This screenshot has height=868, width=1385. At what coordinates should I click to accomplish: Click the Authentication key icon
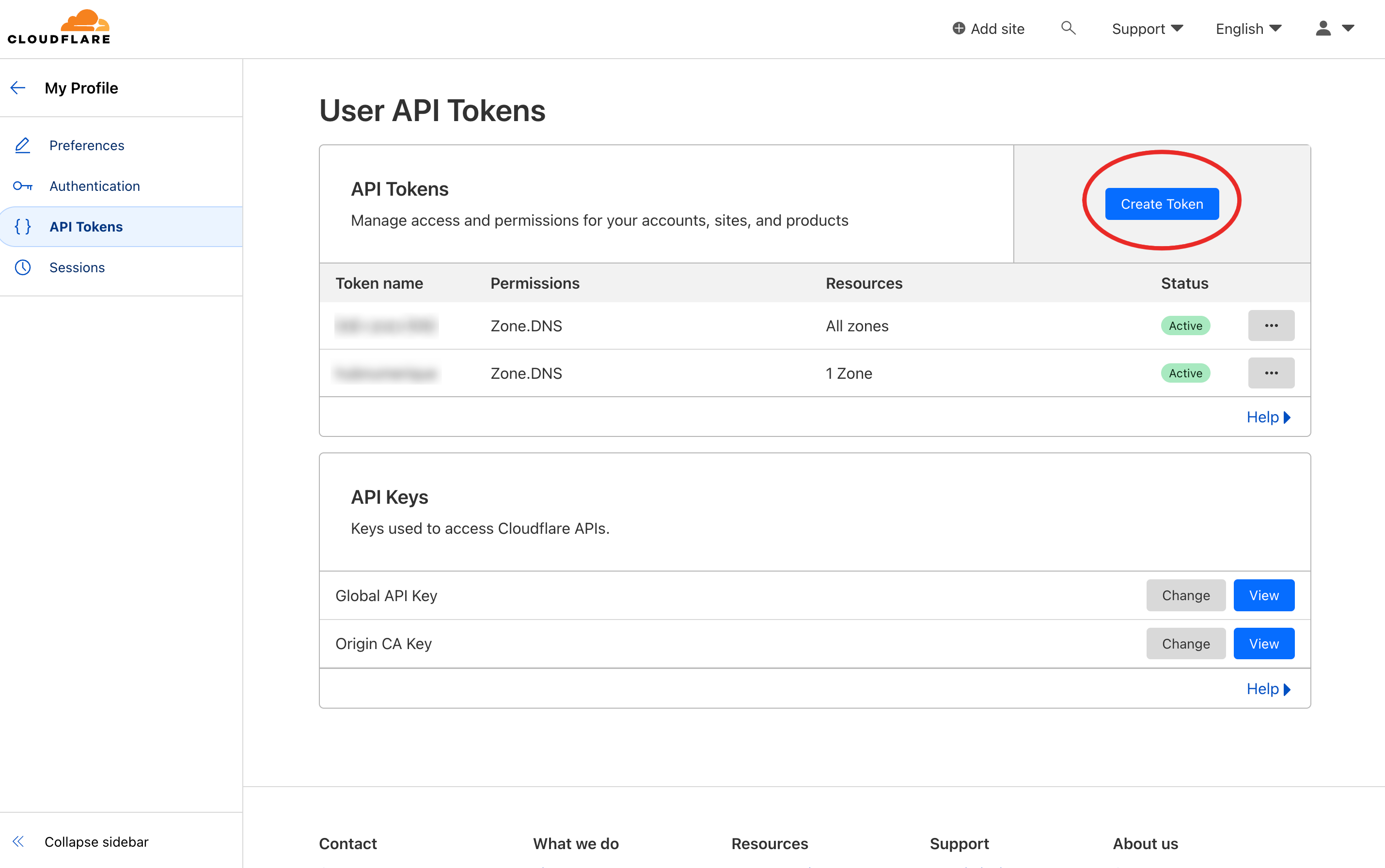tap(22, 186)
